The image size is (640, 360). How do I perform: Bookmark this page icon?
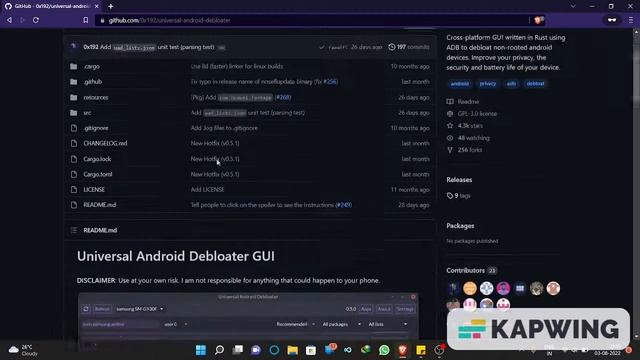[85, 20]
